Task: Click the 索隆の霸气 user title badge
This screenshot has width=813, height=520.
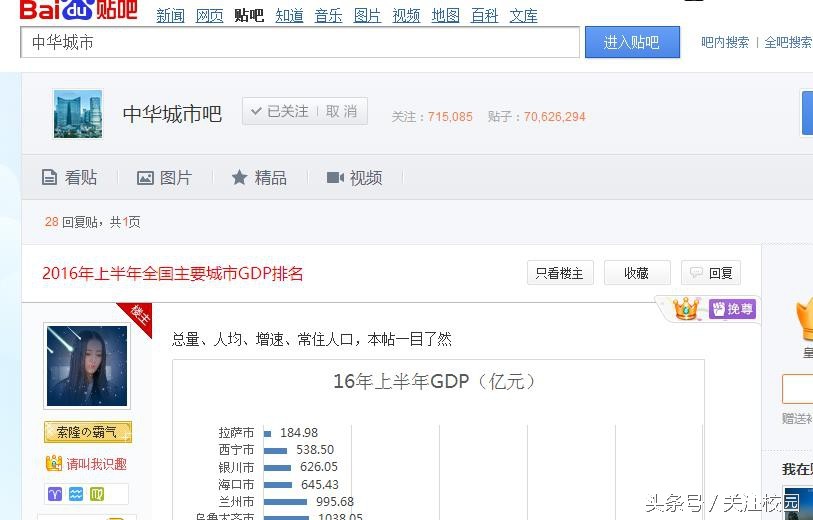Action: 87,433
